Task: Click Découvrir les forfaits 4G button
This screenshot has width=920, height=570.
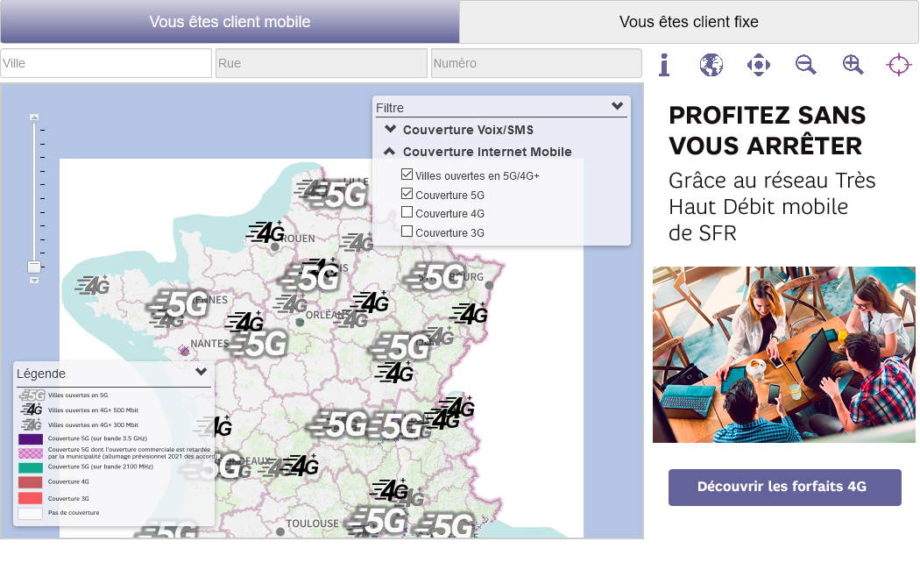Action: click(x=784, y=487)
